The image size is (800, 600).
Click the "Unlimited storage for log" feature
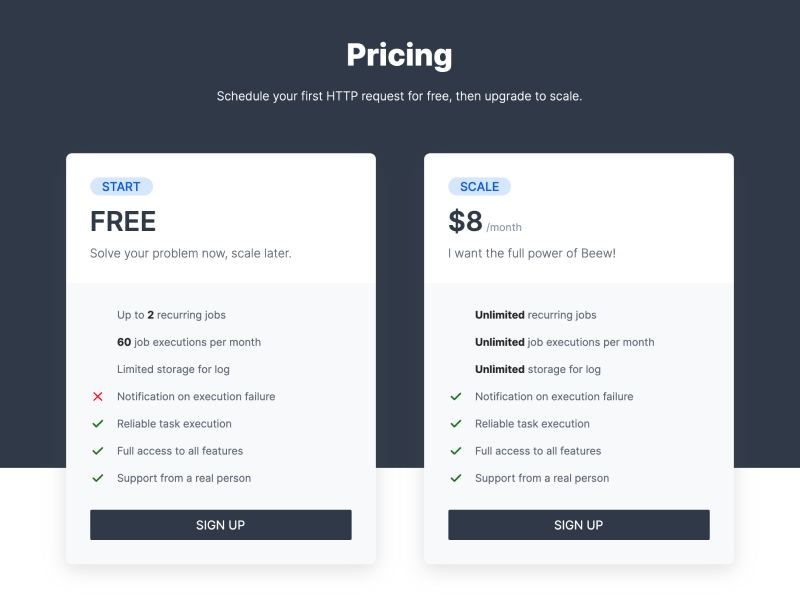click(x=537, y=369)
